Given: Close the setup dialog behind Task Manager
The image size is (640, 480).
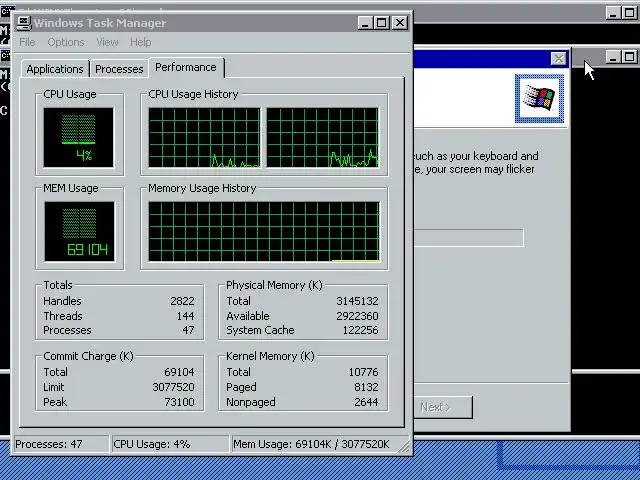Looking at the screenshot, I should coord(558,59).
